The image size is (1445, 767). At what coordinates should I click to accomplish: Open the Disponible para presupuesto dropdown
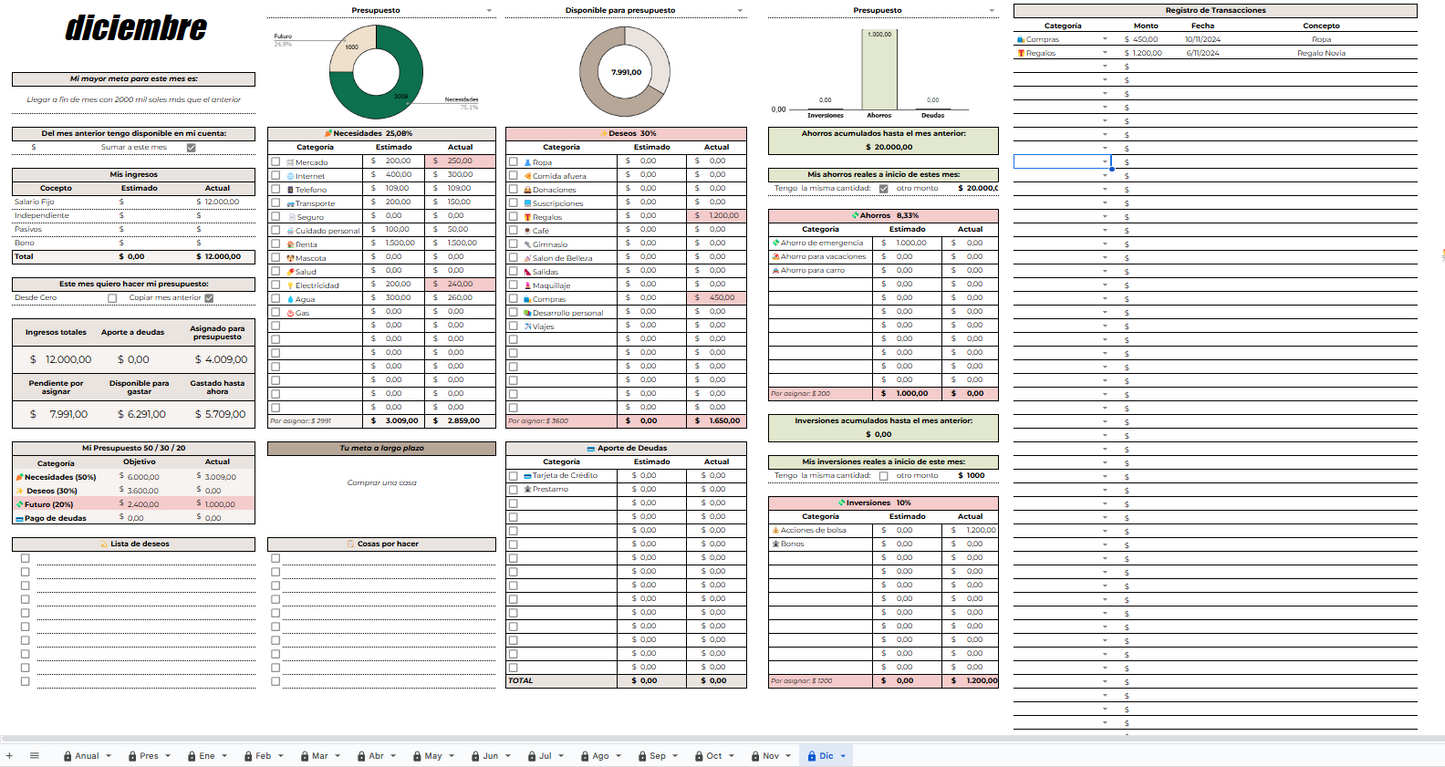(x=740, y=10)
